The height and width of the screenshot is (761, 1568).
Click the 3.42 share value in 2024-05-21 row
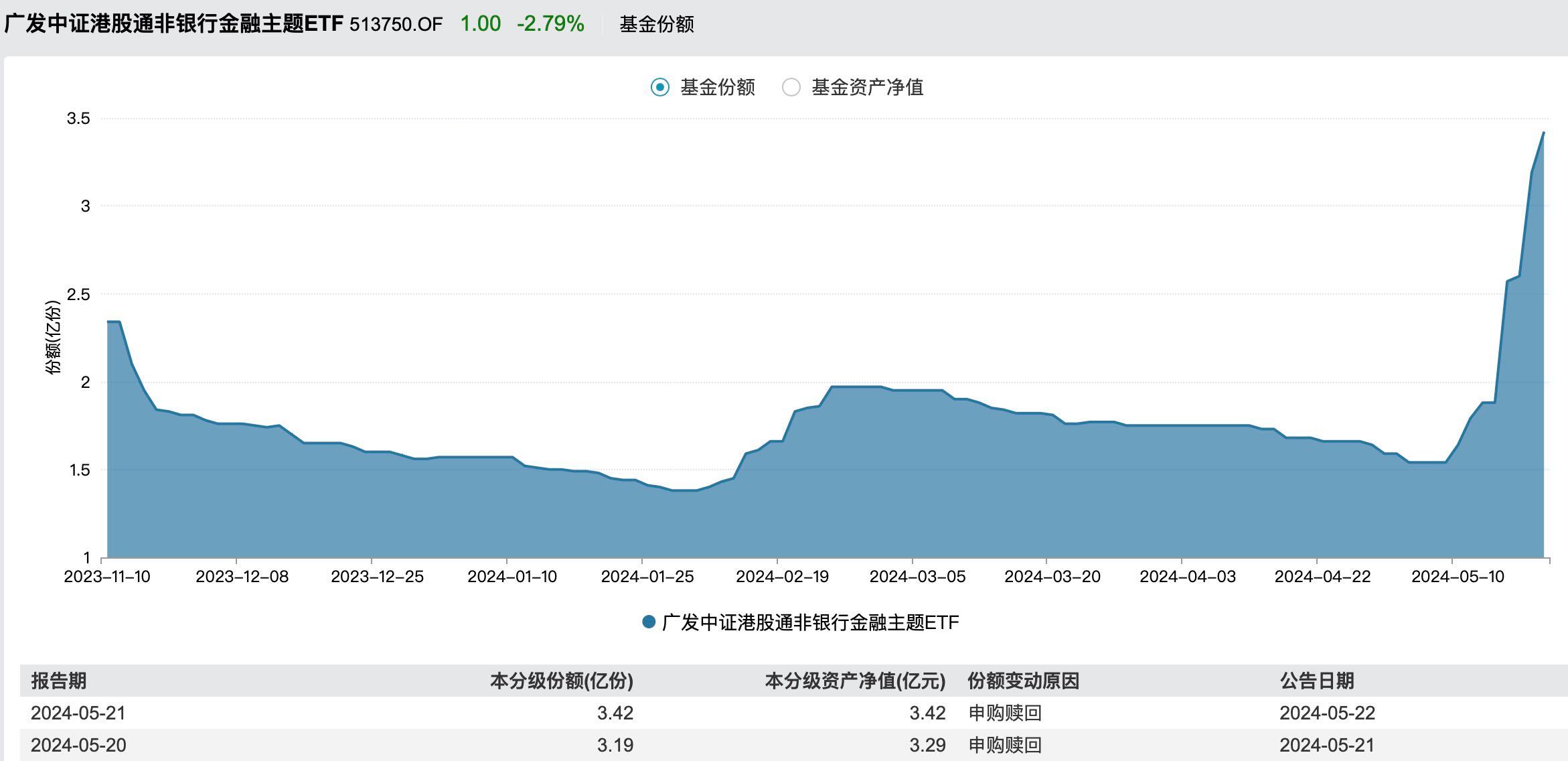point(615,713)
